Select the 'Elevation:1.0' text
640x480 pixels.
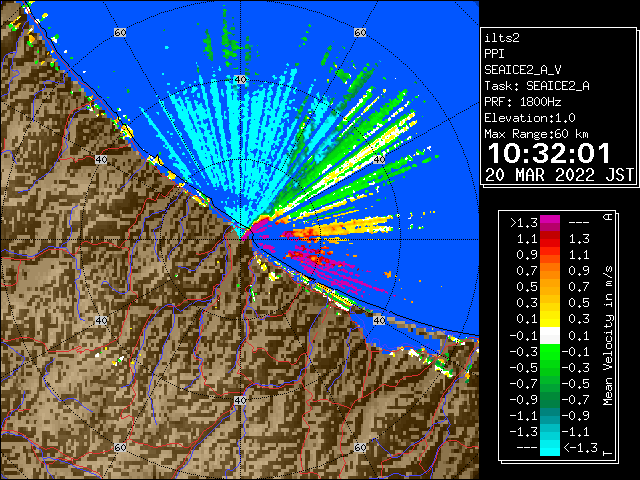coord(530,118)
